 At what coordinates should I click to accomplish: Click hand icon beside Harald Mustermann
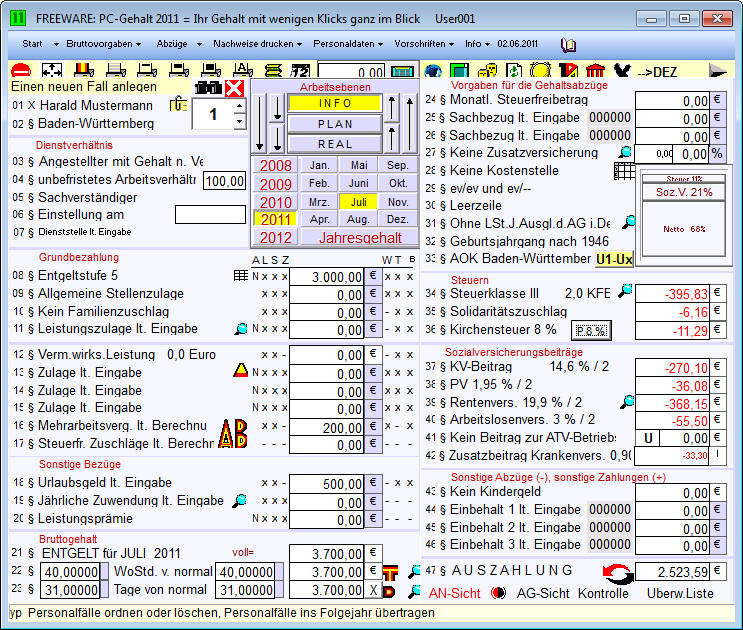(178, 104)
